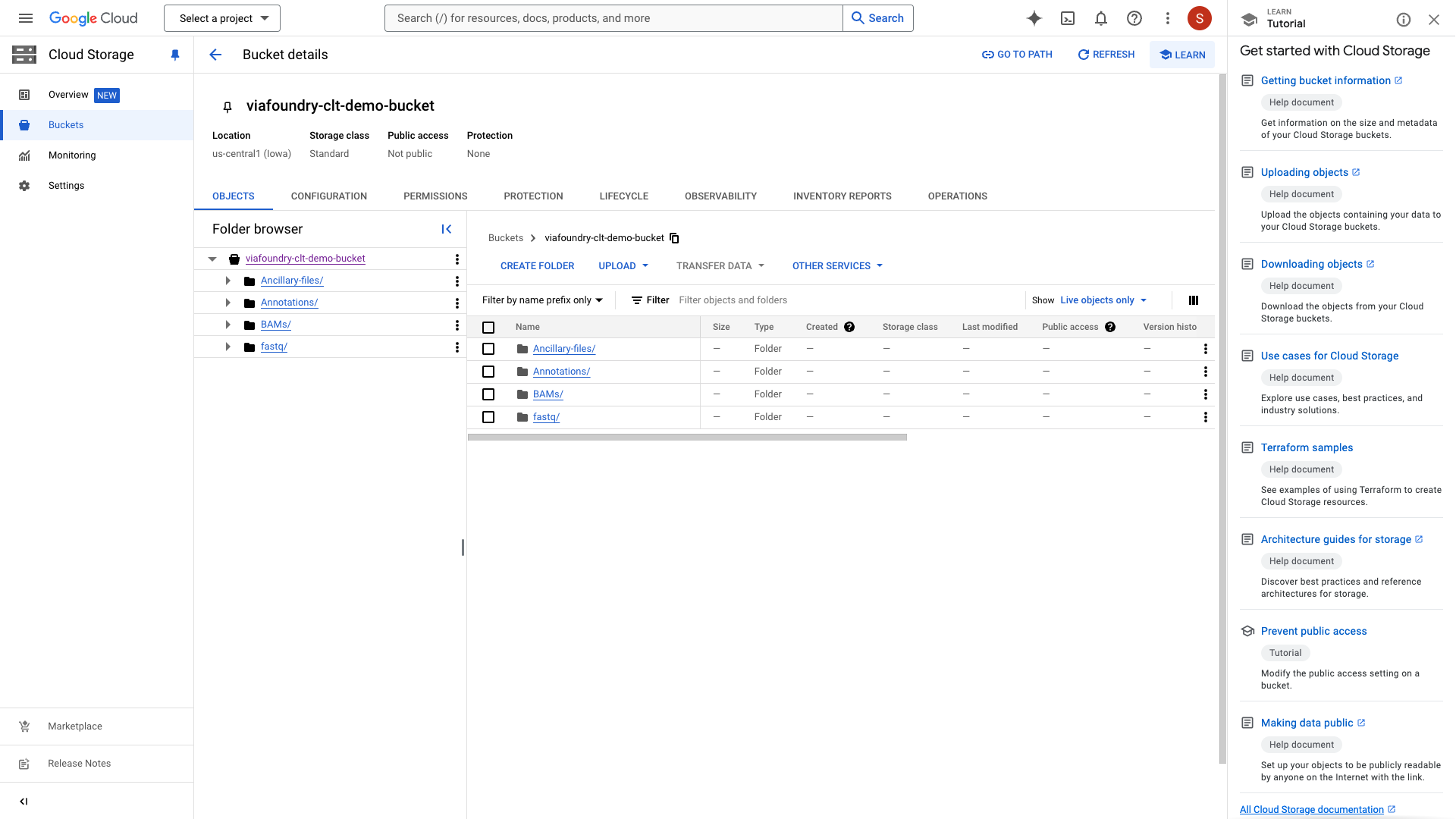Open the help question mark menu
The image size is (1456, 819).
1134,18
